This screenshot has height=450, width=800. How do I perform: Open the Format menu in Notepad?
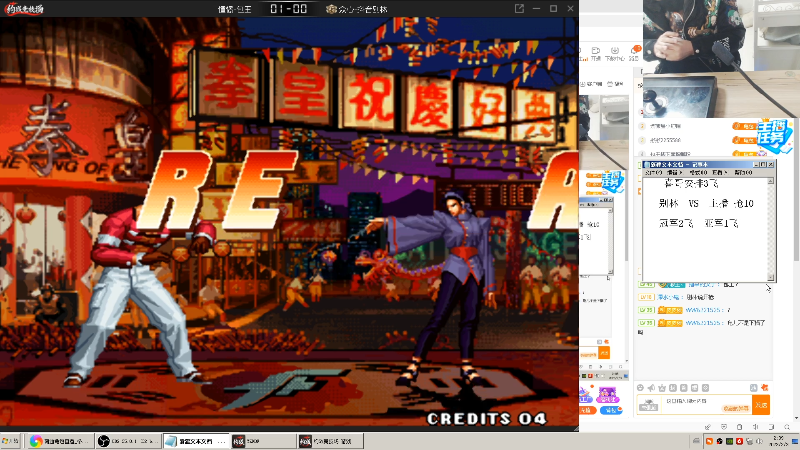pyautogui.click(x=697, y=172)
